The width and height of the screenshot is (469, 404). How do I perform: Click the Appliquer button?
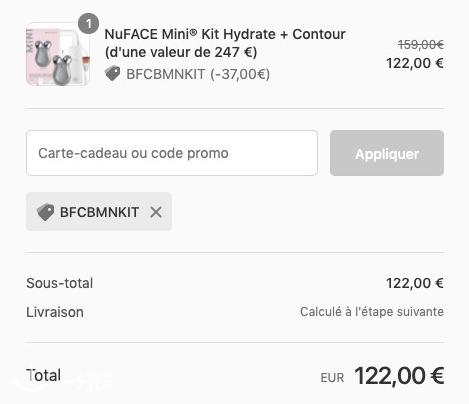pyautogui.click(x=387, y=153)
